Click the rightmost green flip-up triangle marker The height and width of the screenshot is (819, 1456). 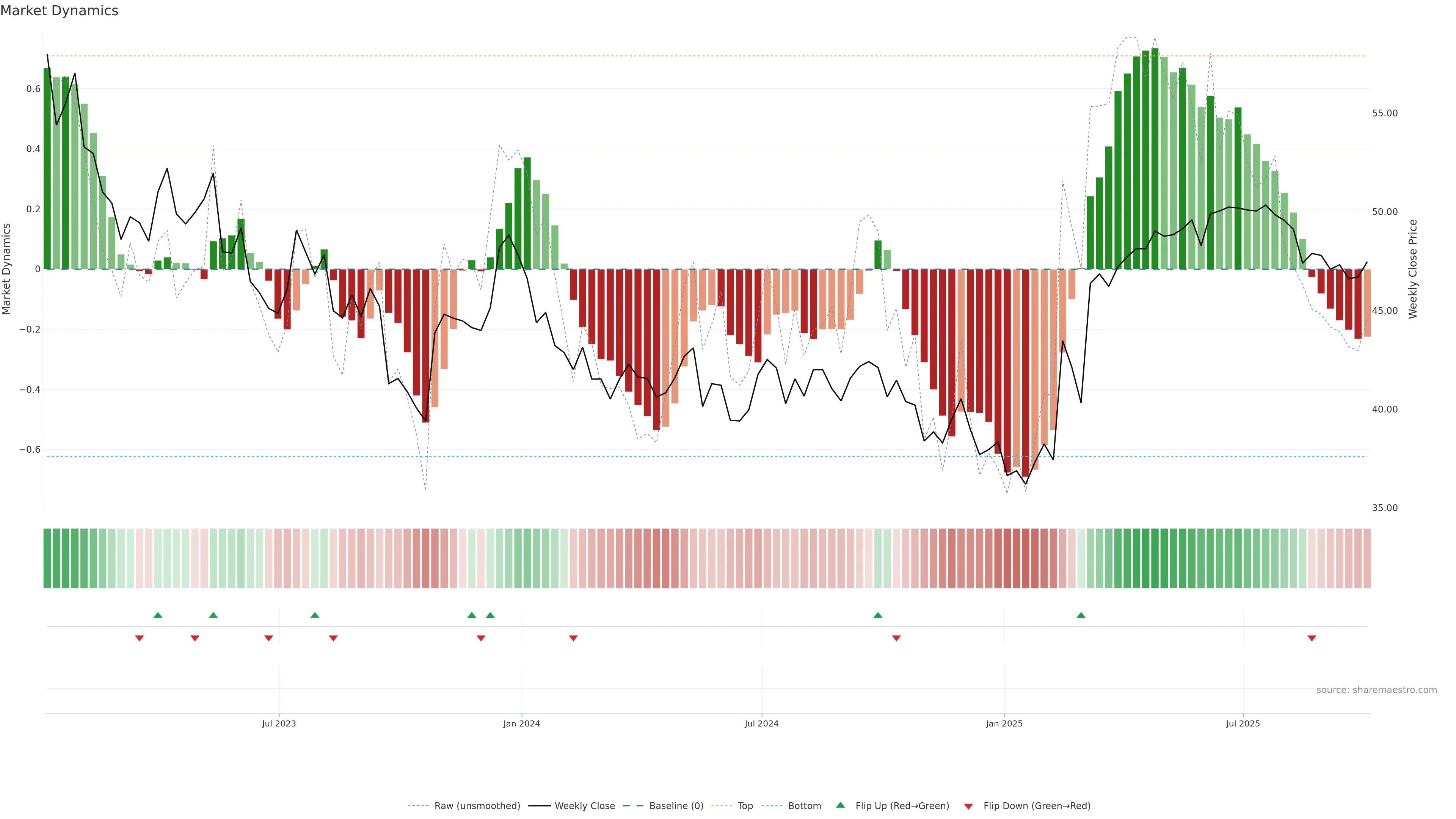tap(1081, 615)
